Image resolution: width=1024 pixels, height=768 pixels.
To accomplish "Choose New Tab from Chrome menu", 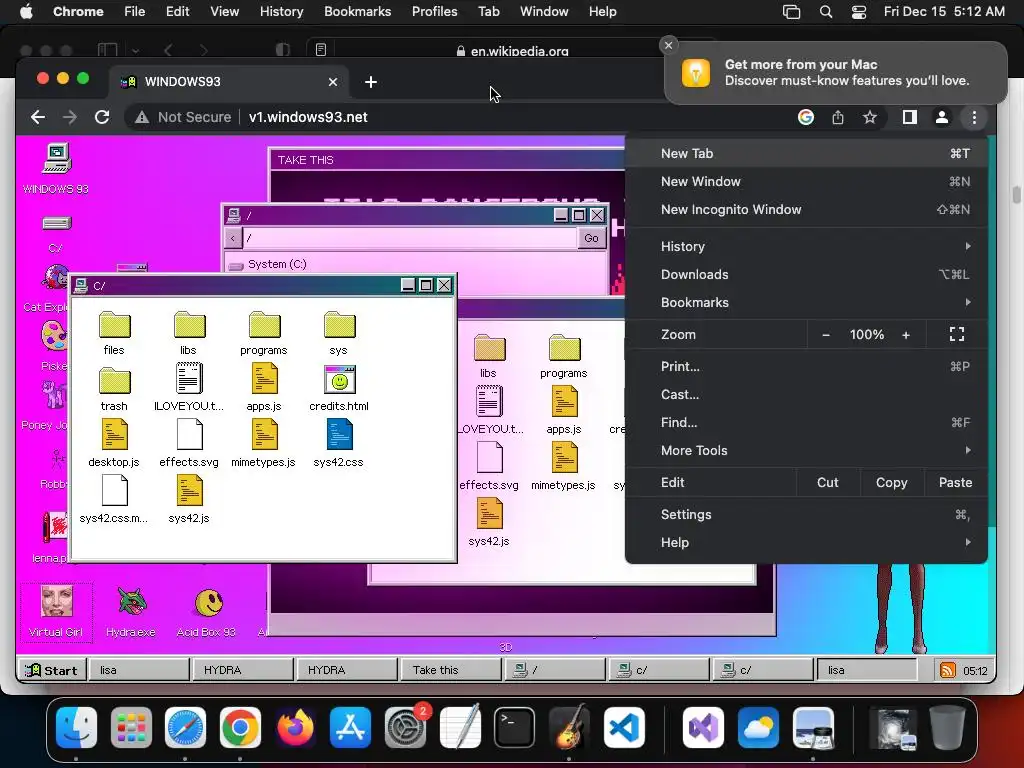I will (x=806, y=153).
